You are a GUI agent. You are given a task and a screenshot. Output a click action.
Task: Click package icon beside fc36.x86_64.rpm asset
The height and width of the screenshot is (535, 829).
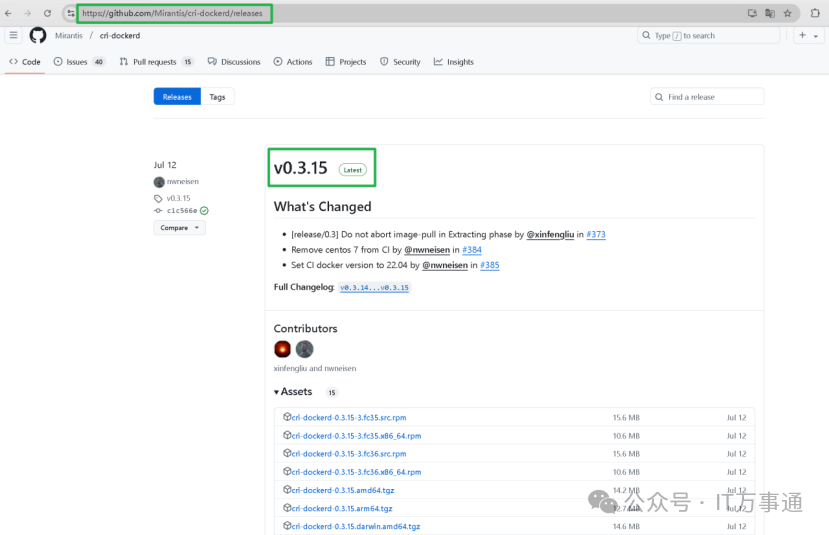click(x=287, y=471)
